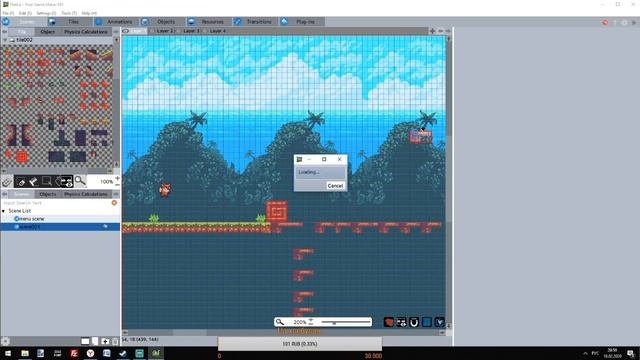640x360 pixels.
Task: Open File Explorer from taskbar
Action: pos(25,353)
